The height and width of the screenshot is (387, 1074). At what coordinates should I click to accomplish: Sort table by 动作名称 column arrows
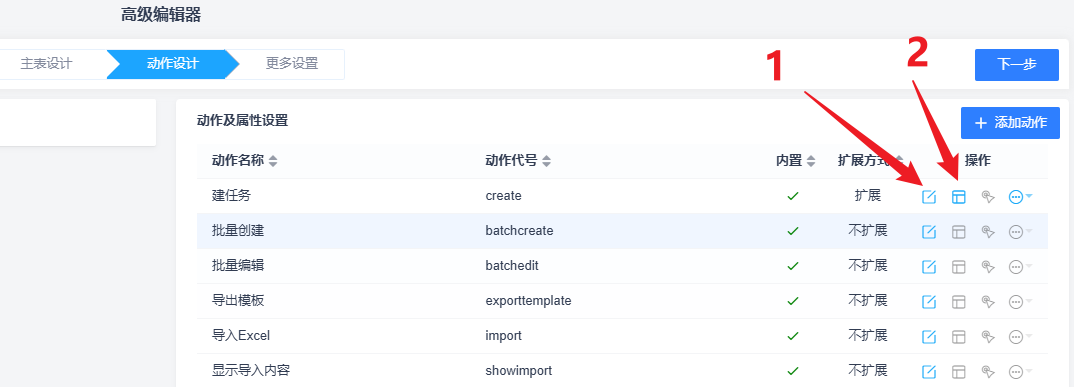point(273,162)
